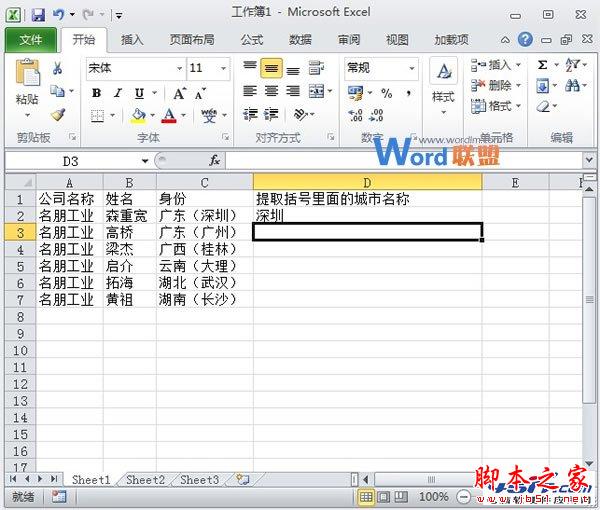Toggle Underline formatting
Viewport: 600px width, 510px height.
(x=139, y=93)
